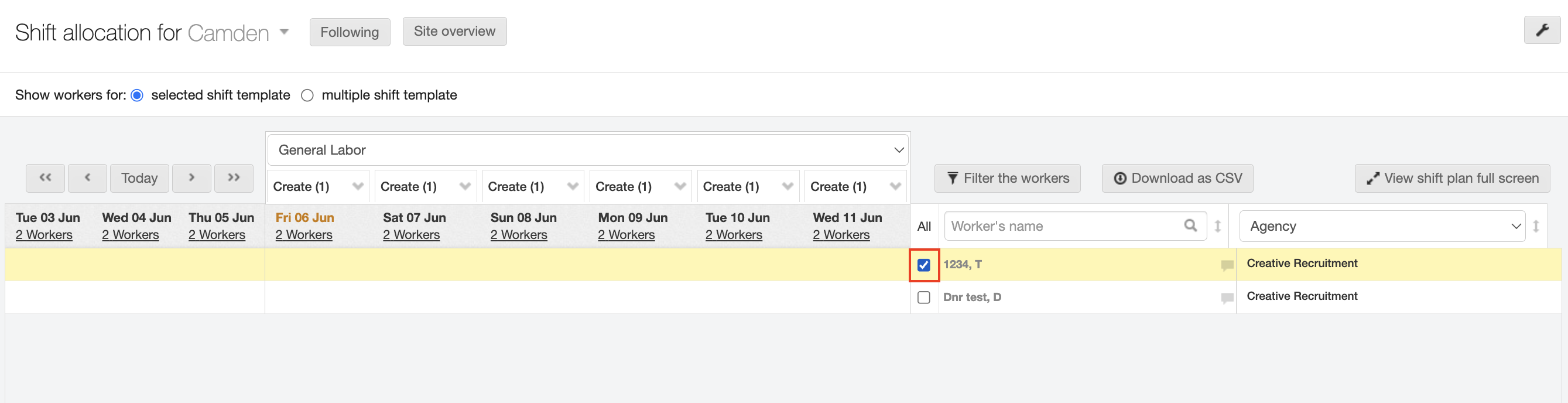Uncheck the checkbox for 1234, T

(x=923, y=265)
